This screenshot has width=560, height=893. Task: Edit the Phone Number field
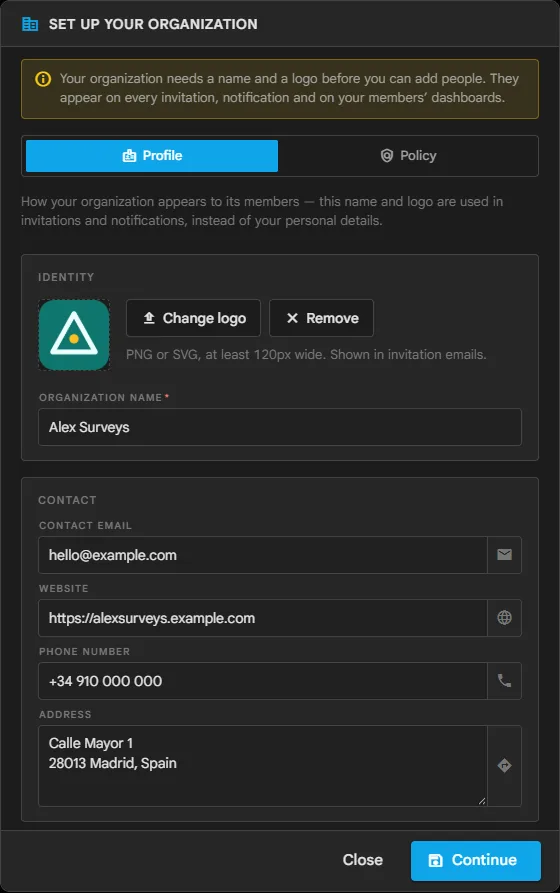coord(263,681)
